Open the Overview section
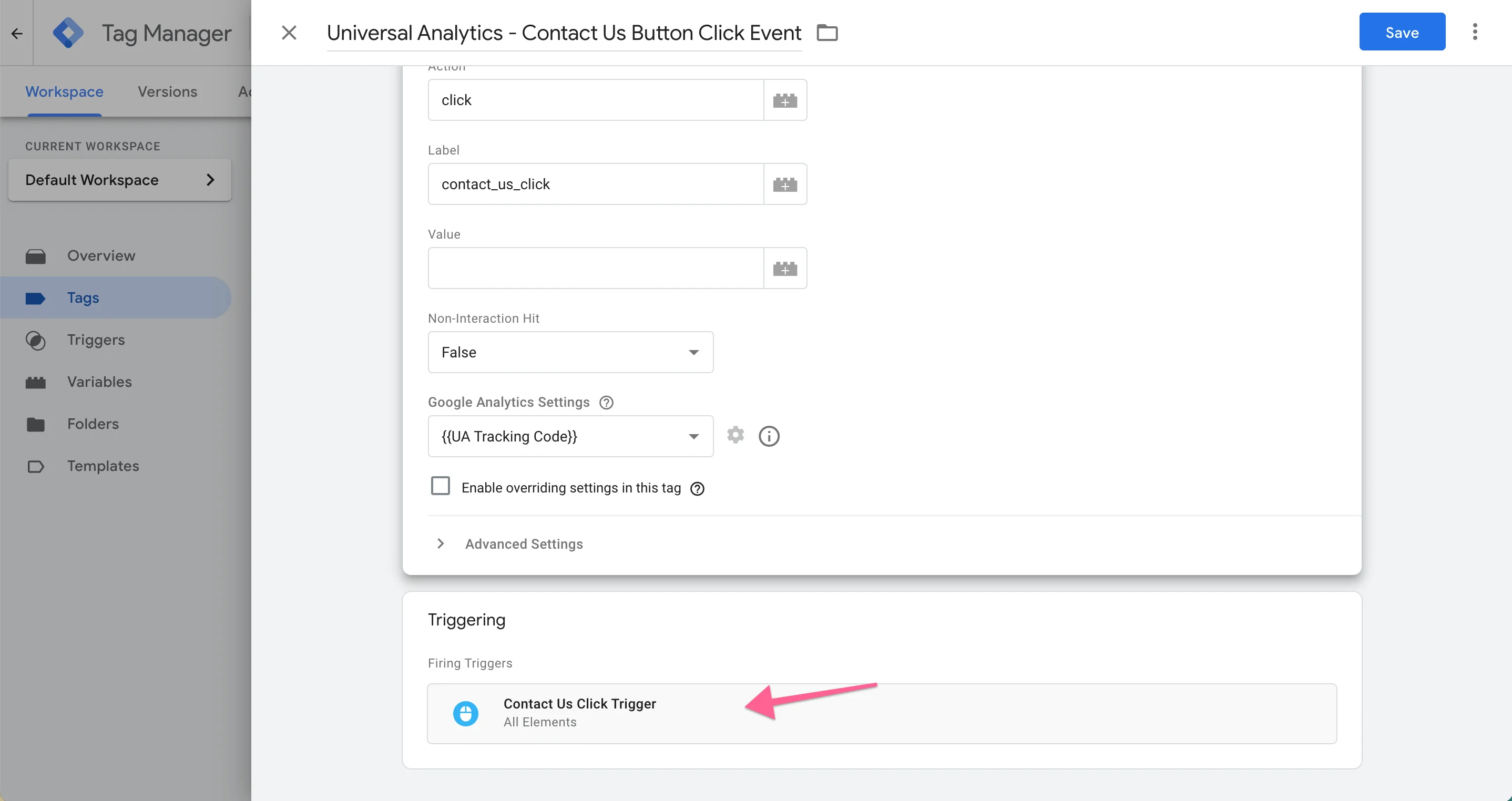 pos(100,255)
